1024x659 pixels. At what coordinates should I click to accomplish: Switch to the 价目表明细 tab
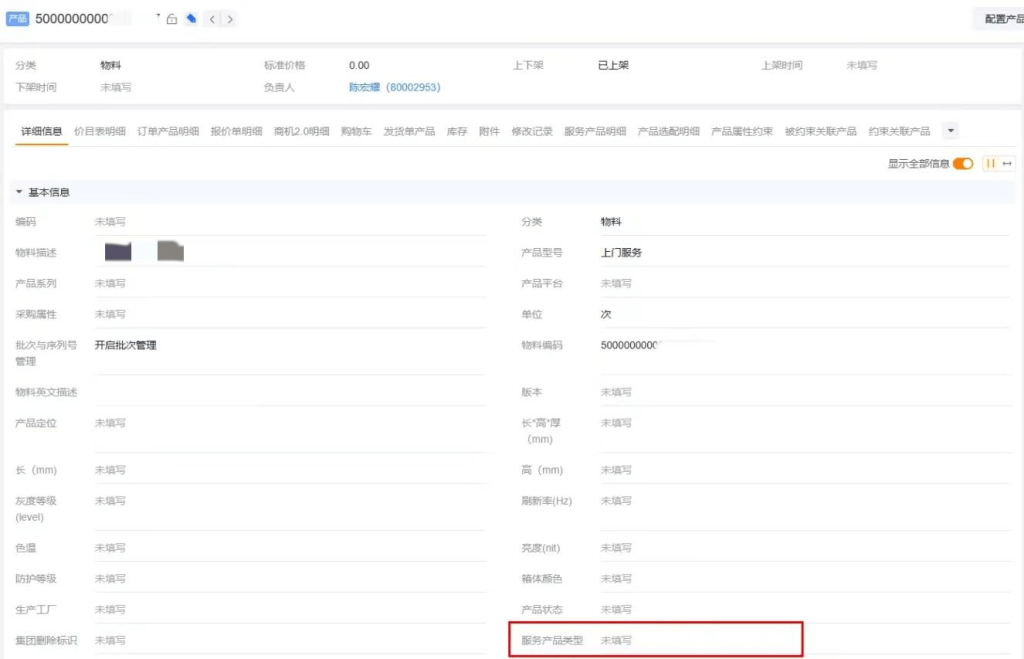pyautogui.click(x=100, y=132)
